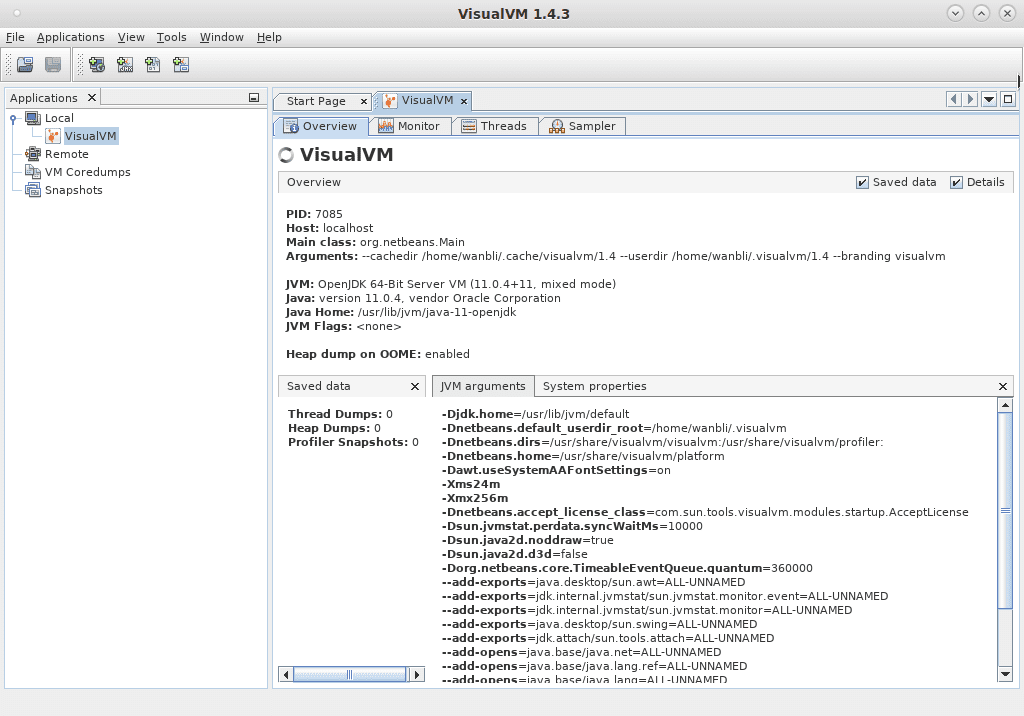Click the horizontal scrollbar thumb under Saved data
1024x716 pixels.
pos(349,674)
